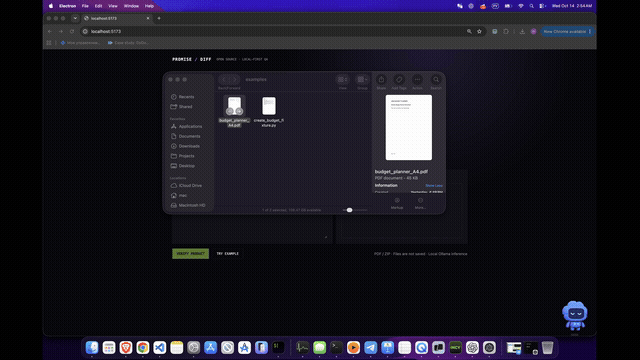
Task: Open the Chrome profile avatar
Action: [x=533, y=31]
